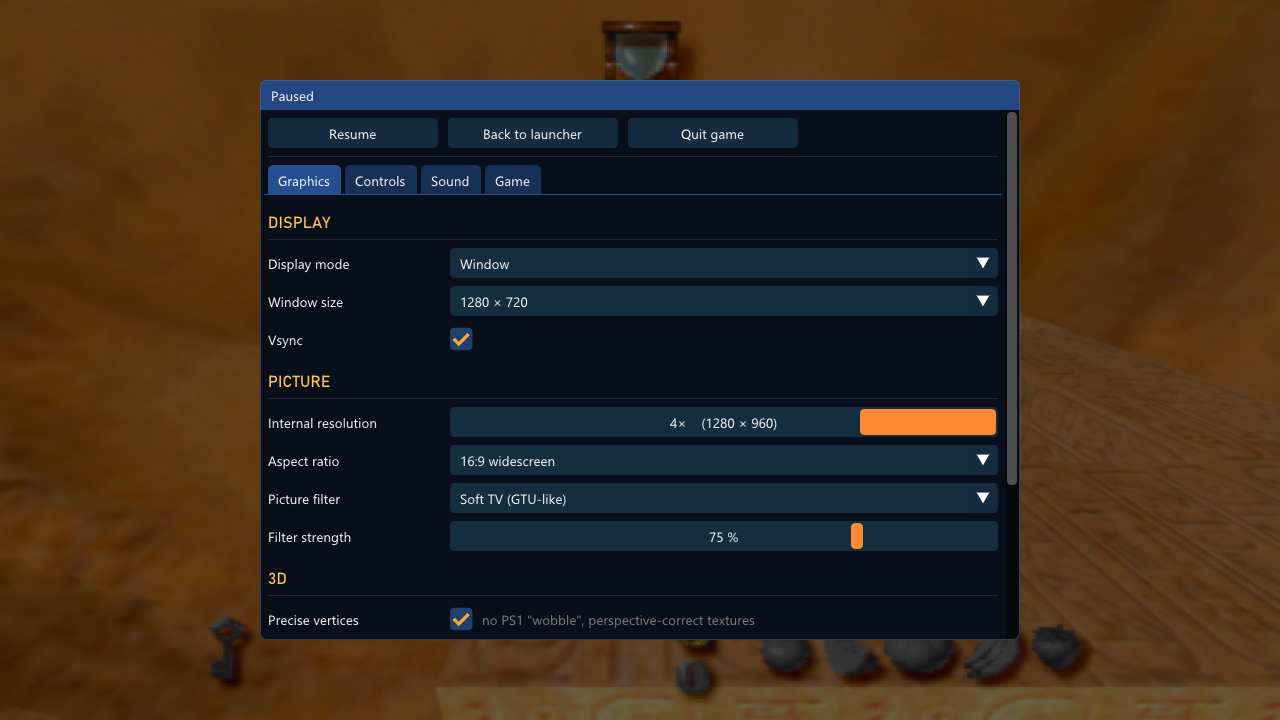This screenshot has width=1280, height=720.
Task: Disable the Vsync checkbox
Action: click(461, 339)
